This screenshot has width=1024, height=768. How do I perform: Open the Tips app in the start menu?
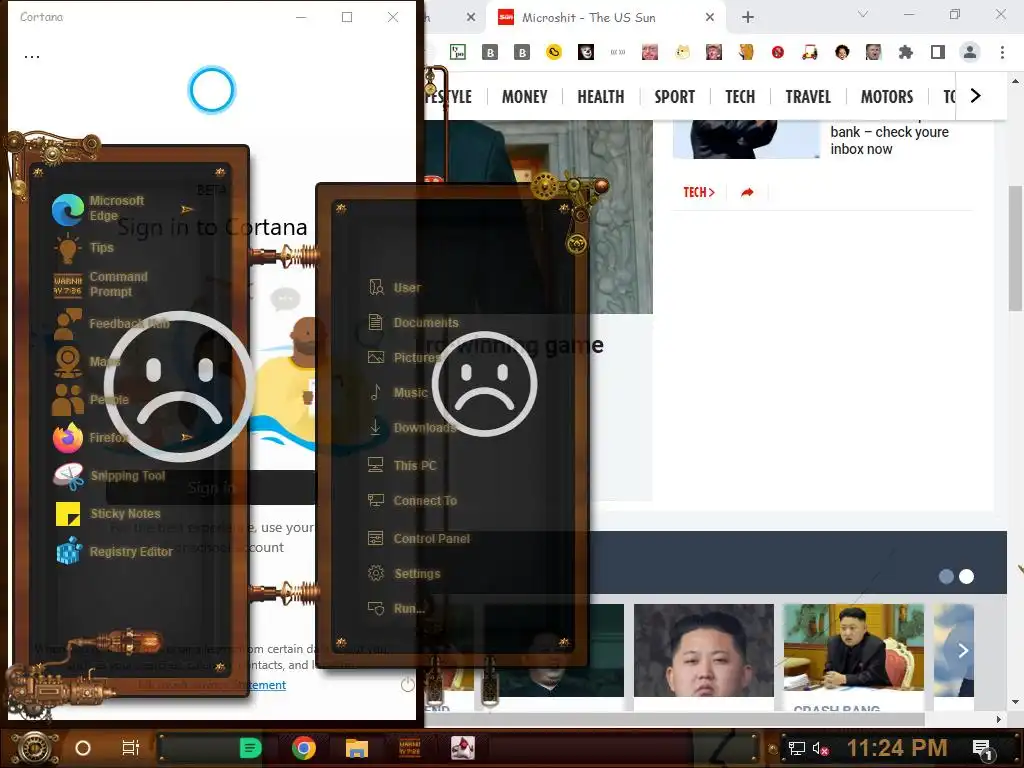click(x=84, y=248)
